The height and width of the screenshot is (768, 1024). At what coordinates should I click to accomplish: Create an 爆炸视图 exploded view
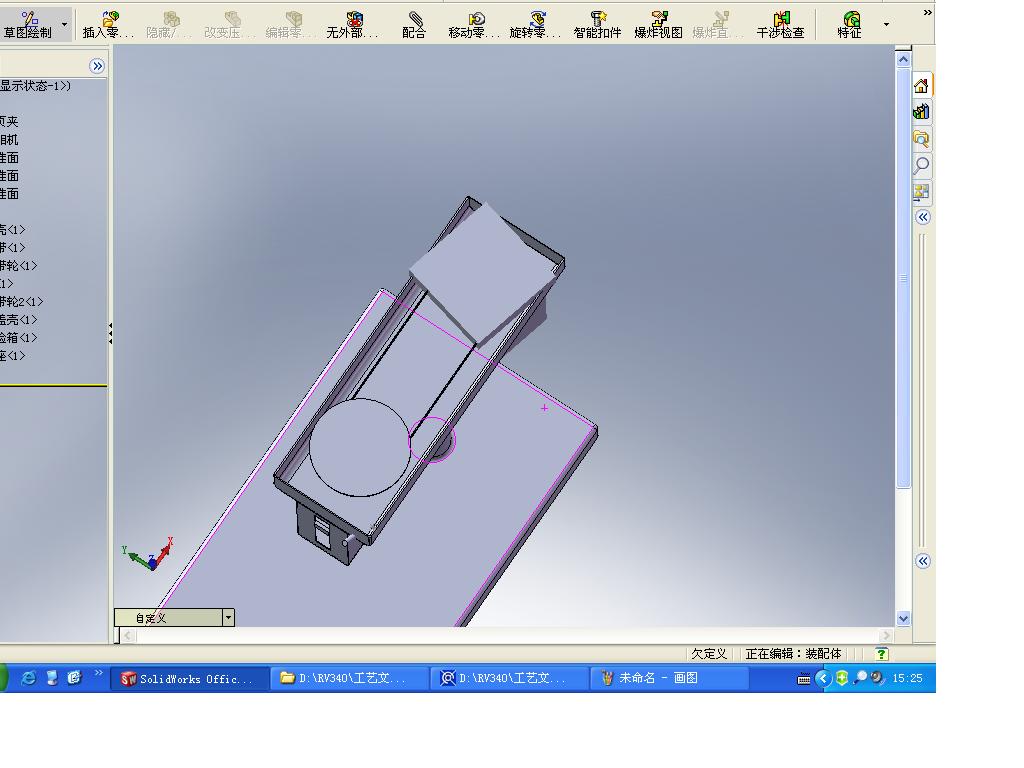(658, 25)
